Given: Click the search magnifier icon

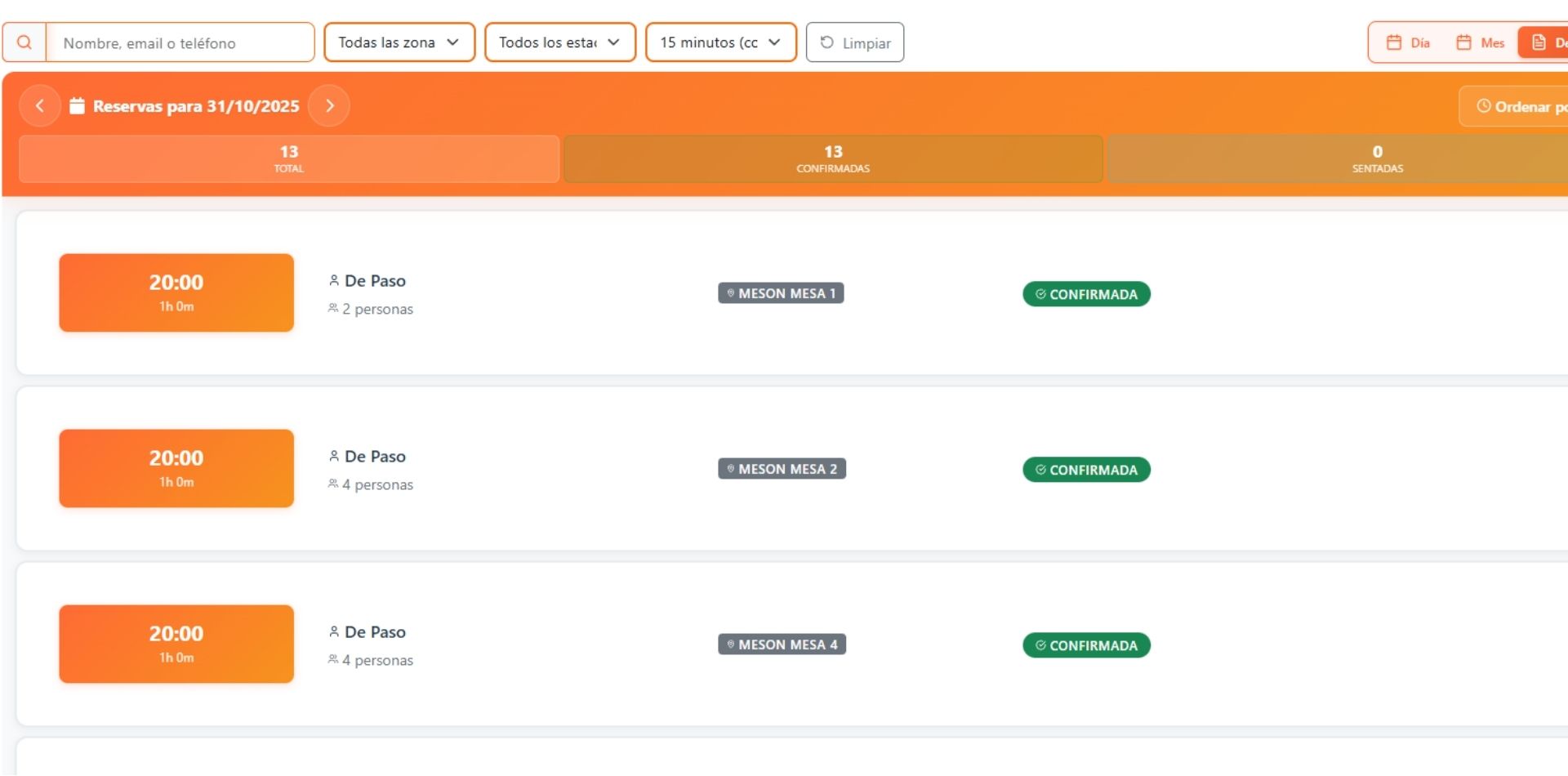Looking at the screenshot, I should click(24, 42).
